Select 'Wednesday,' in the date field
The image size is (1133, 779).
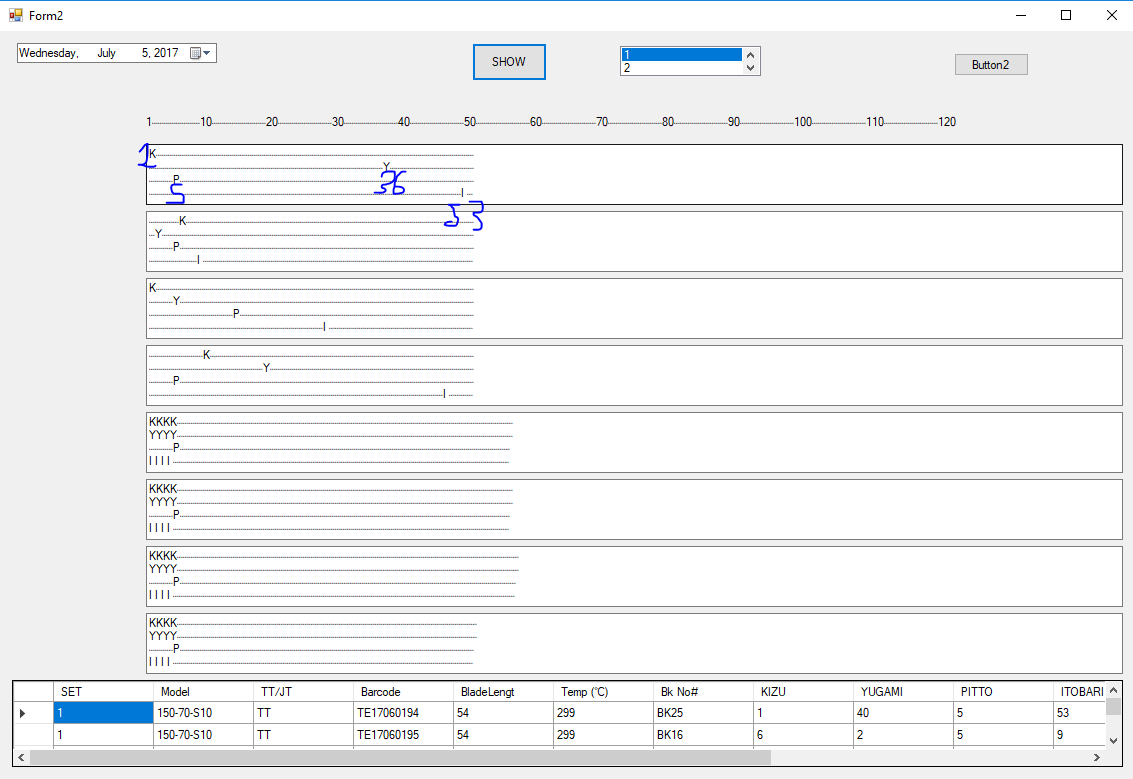pyautogui.click(x=48, y=53)
